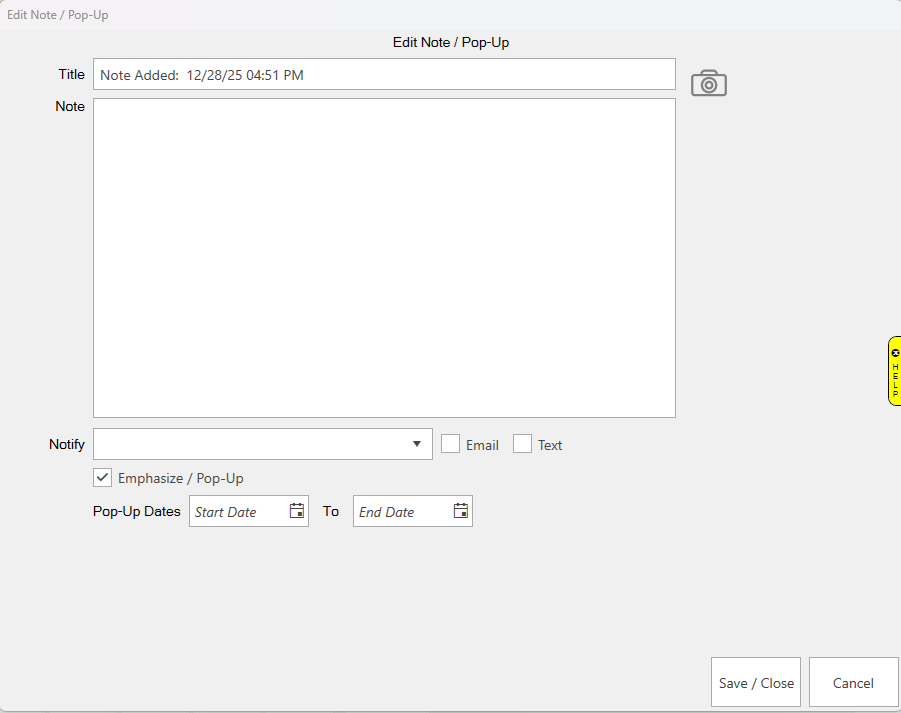Open the End Date calendar picker icon

pyautogui.click(x=461, y=511)
